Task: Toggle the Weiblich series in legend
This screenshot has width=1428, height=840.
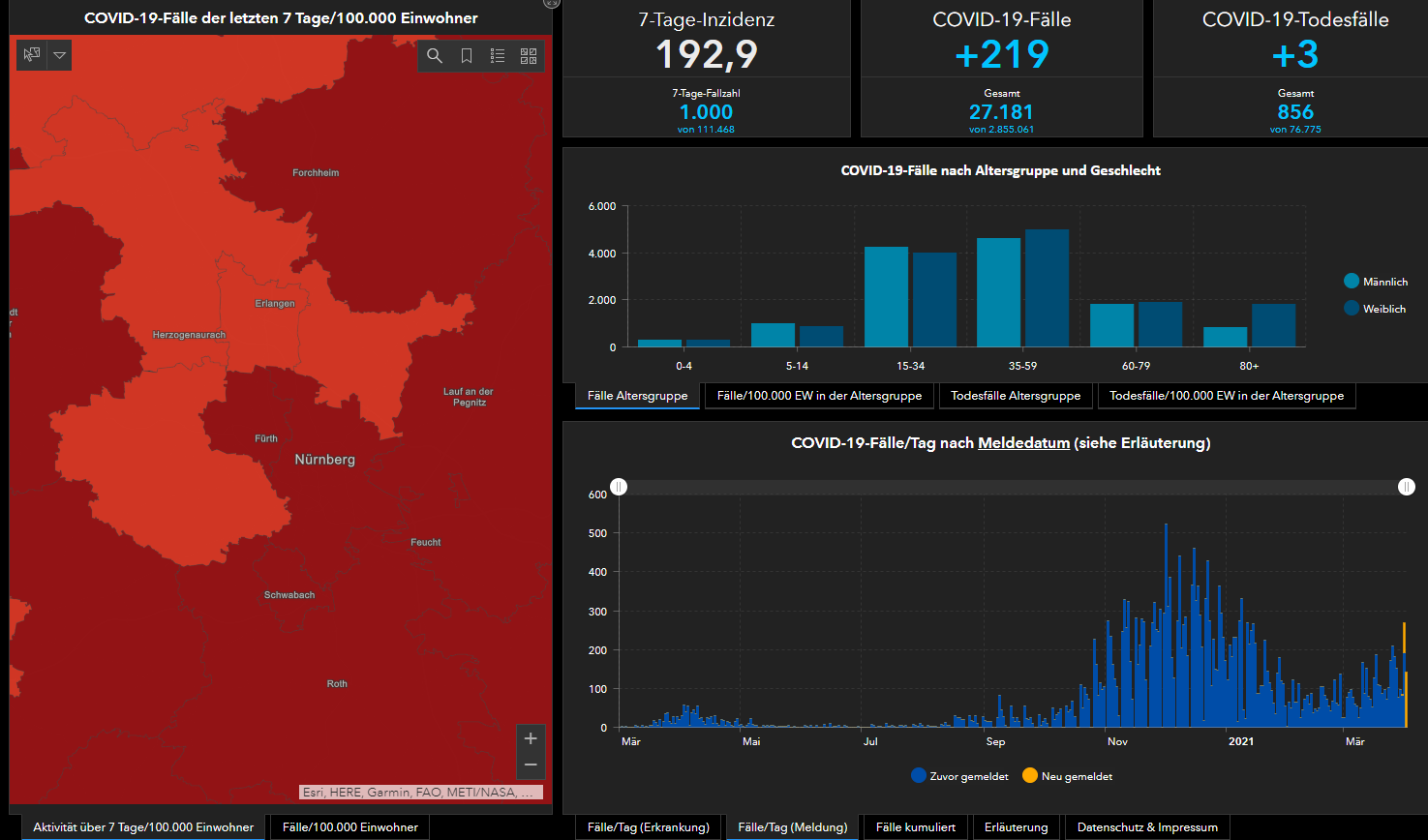Action: tap(1374, 309)
